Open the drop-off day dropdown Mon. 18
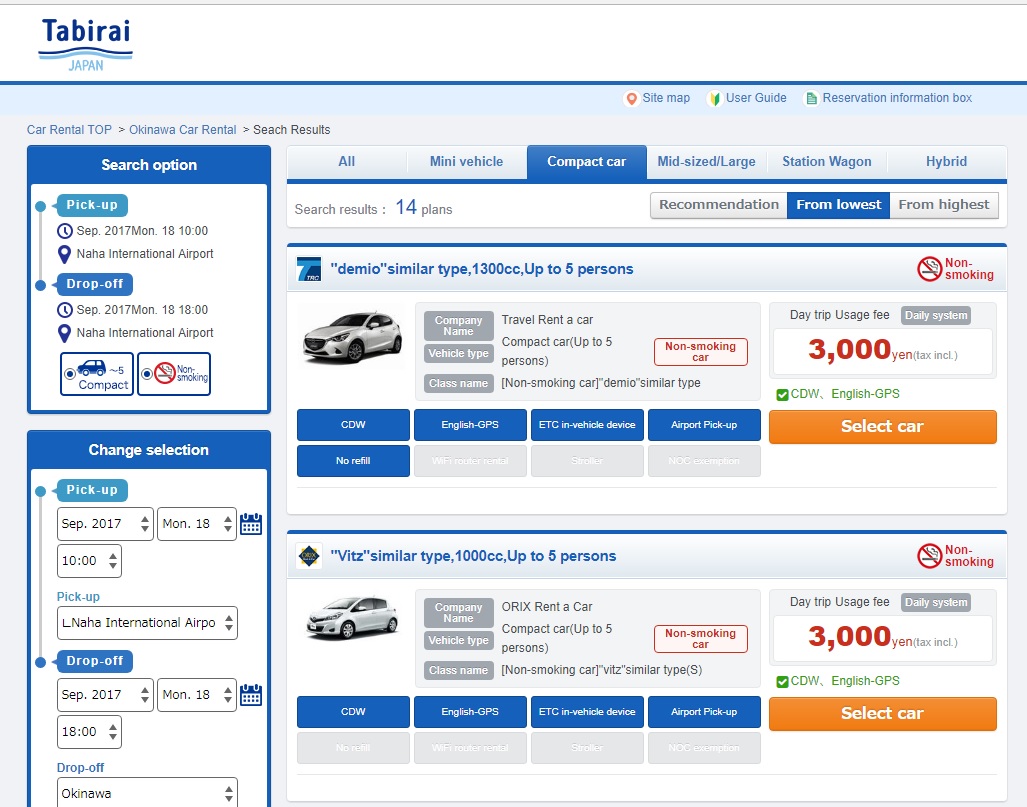The width and height of the screenshot is (1027, 807). pos(196,695)
